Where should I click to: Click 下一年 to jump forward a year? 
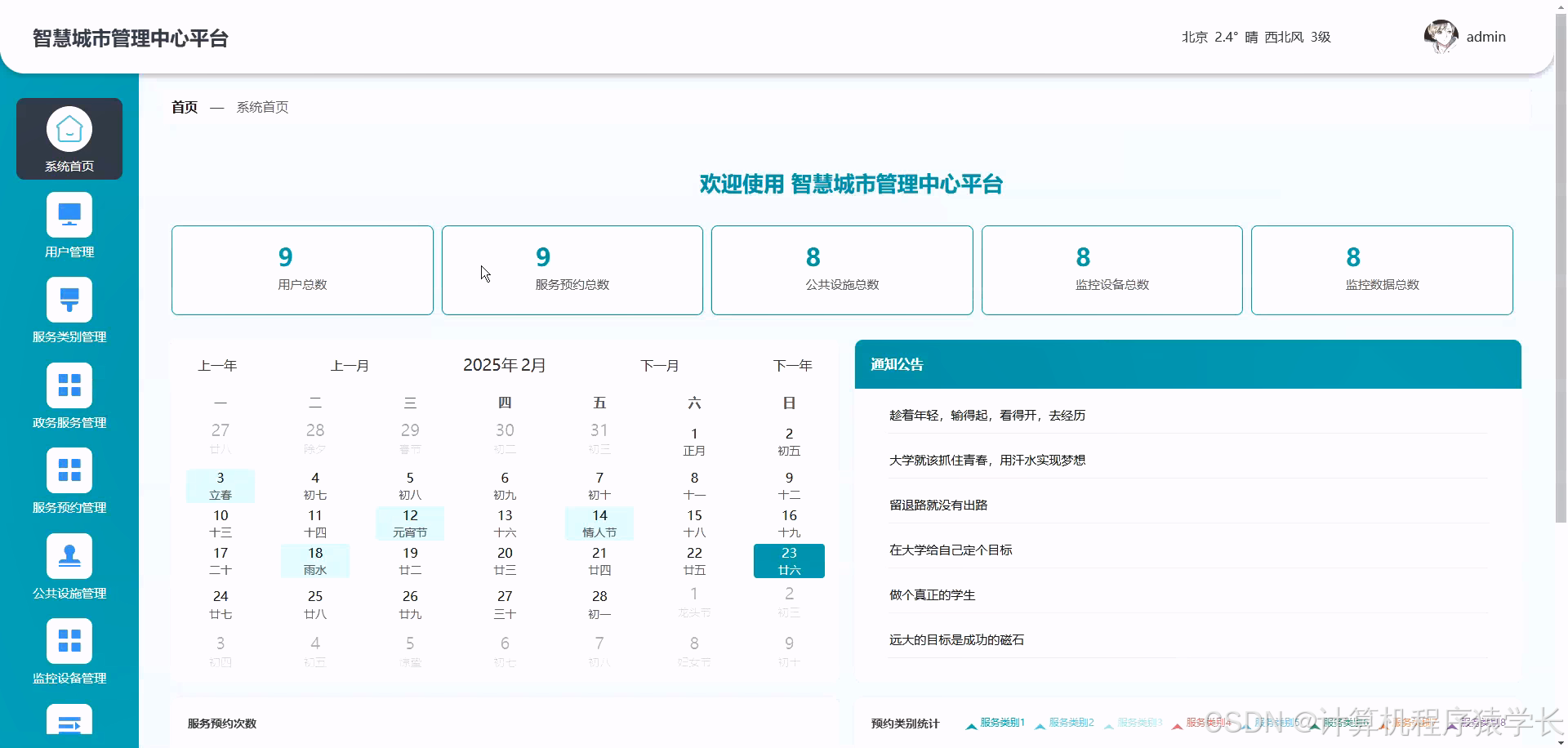[x=791, y=365]
